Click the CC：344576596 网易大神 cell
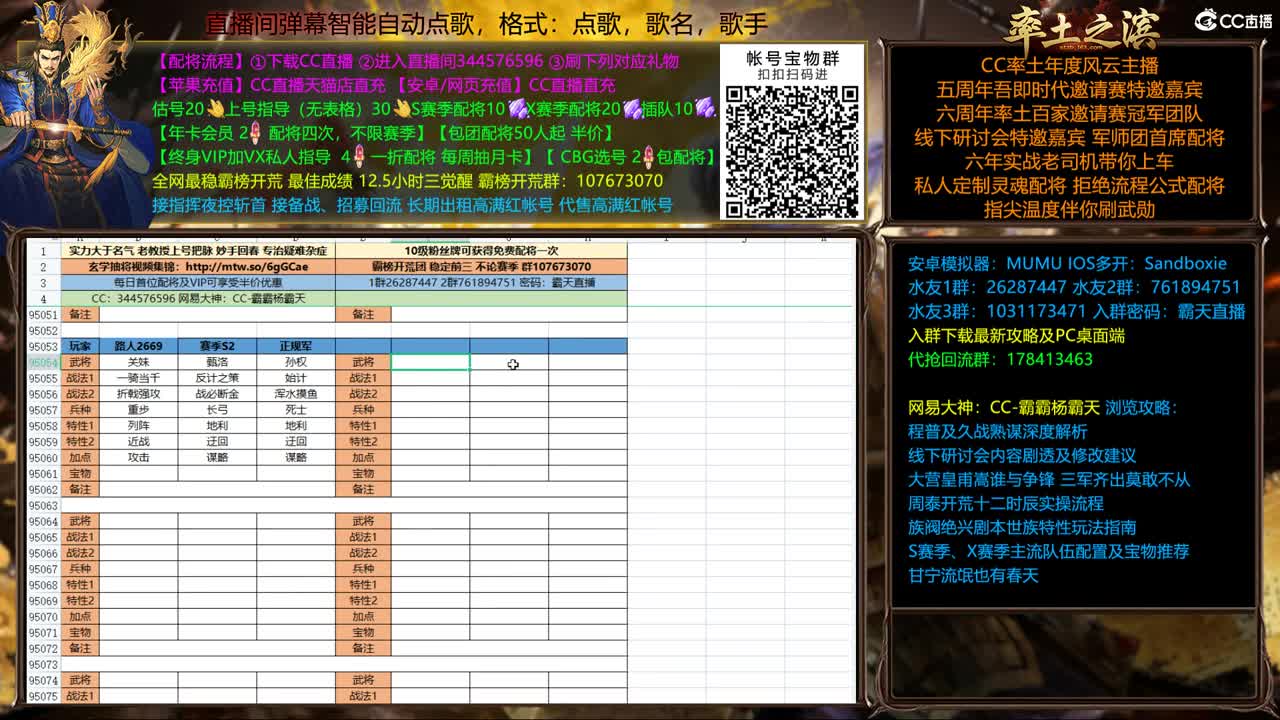 tap(198, 299)
